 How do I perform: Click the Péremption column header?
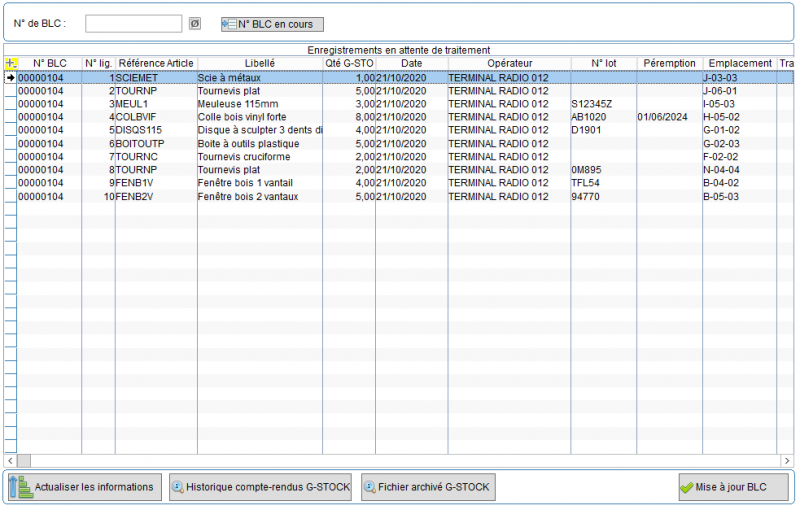pyautogui.click(x=669, y=63)
